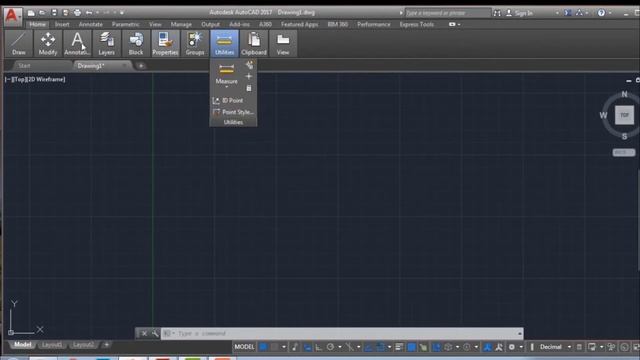The width and height of the screenshot is (640, 360).
Task: Click the [2D Wireframe] visual style label
Action: pyautogui.click(x=45, y=80)
